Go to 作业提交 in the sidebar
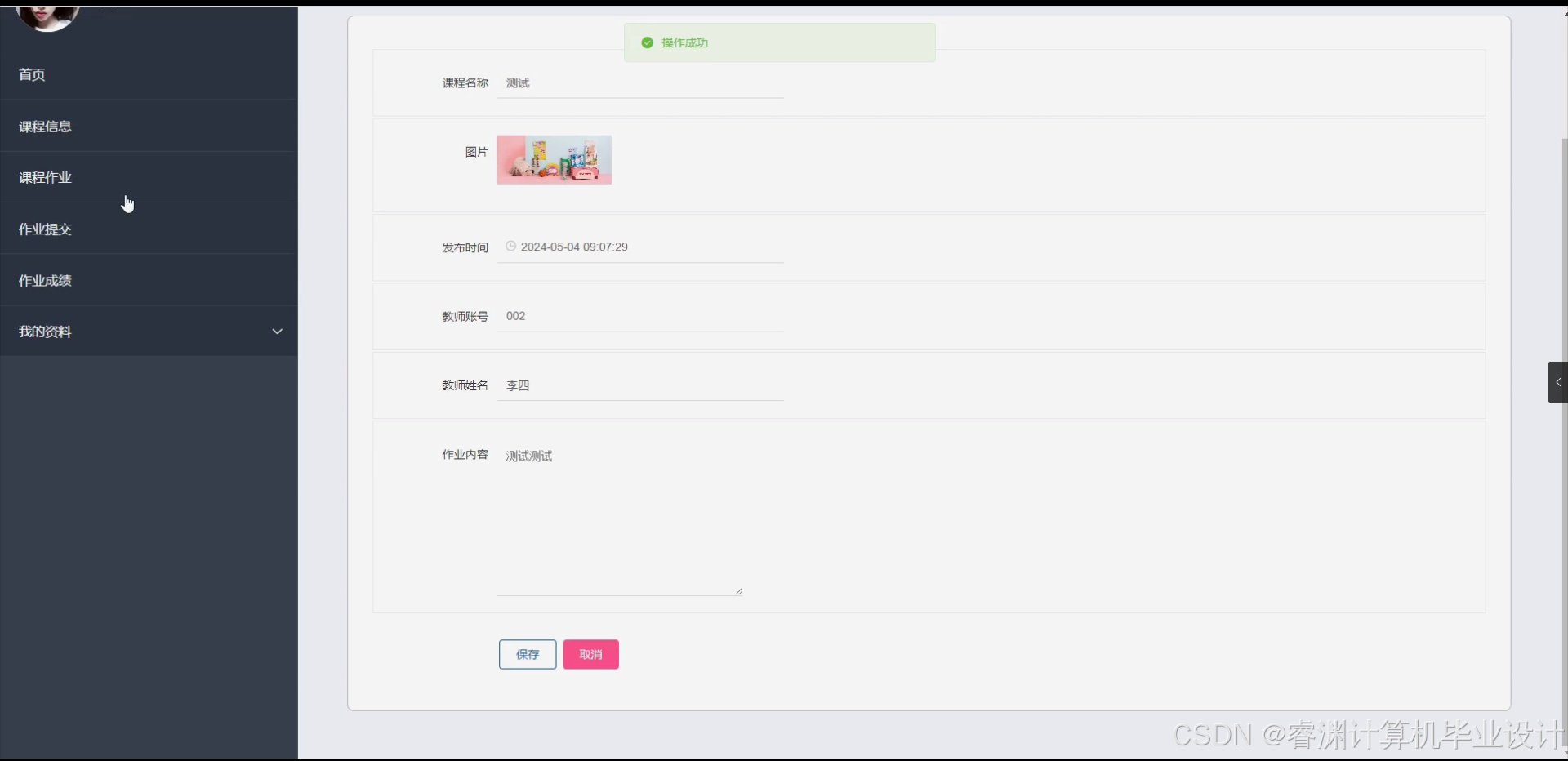Screen dimensions: 1568x761 (x=149, y=229)
